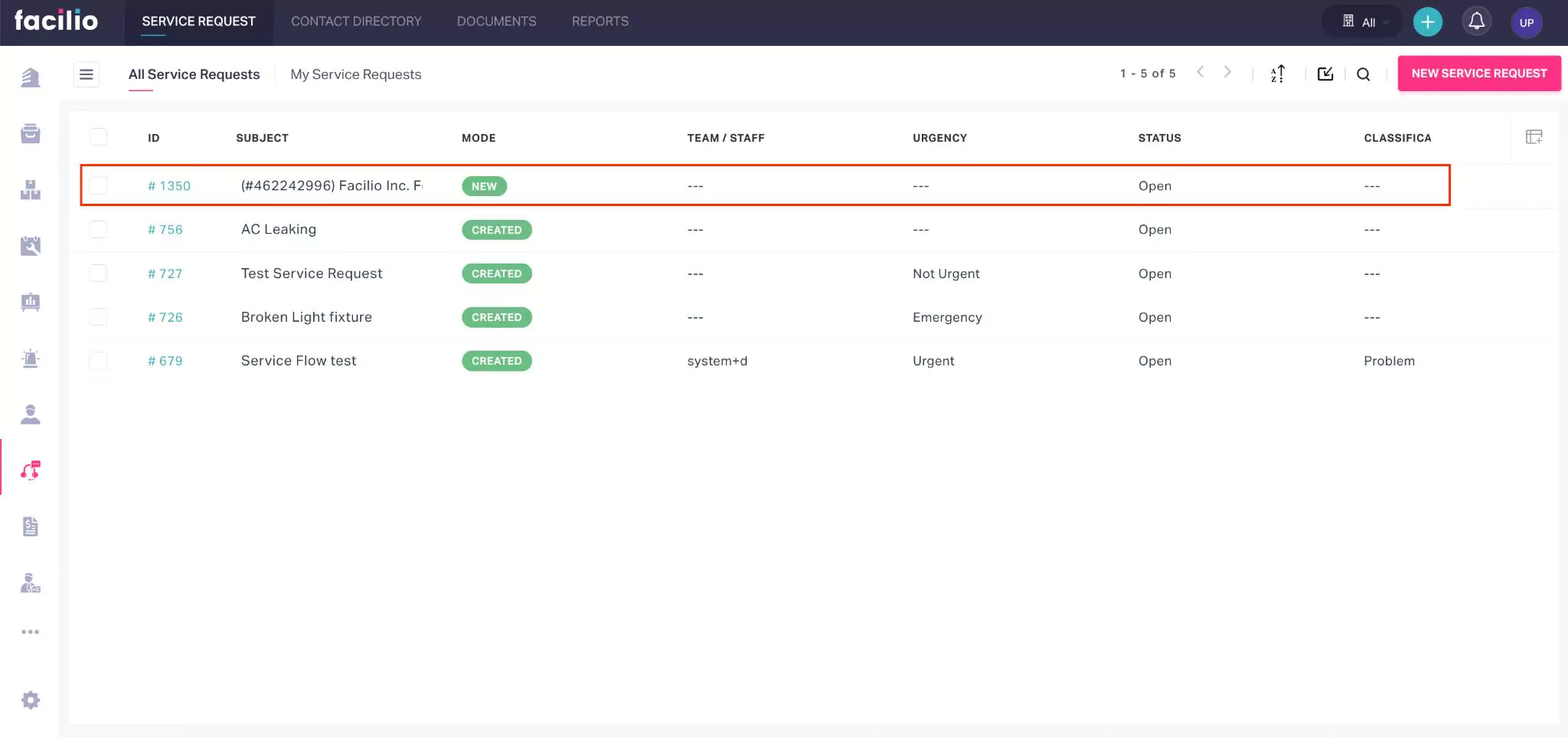Show more modules via ellipsis icon
Screen dimensions: 1568x737
point(31,632)
